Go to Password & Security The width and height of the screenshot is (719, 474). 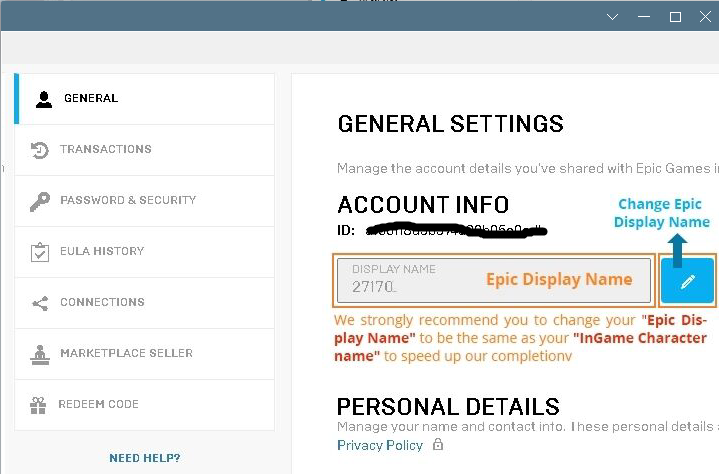tap(144, 201)
